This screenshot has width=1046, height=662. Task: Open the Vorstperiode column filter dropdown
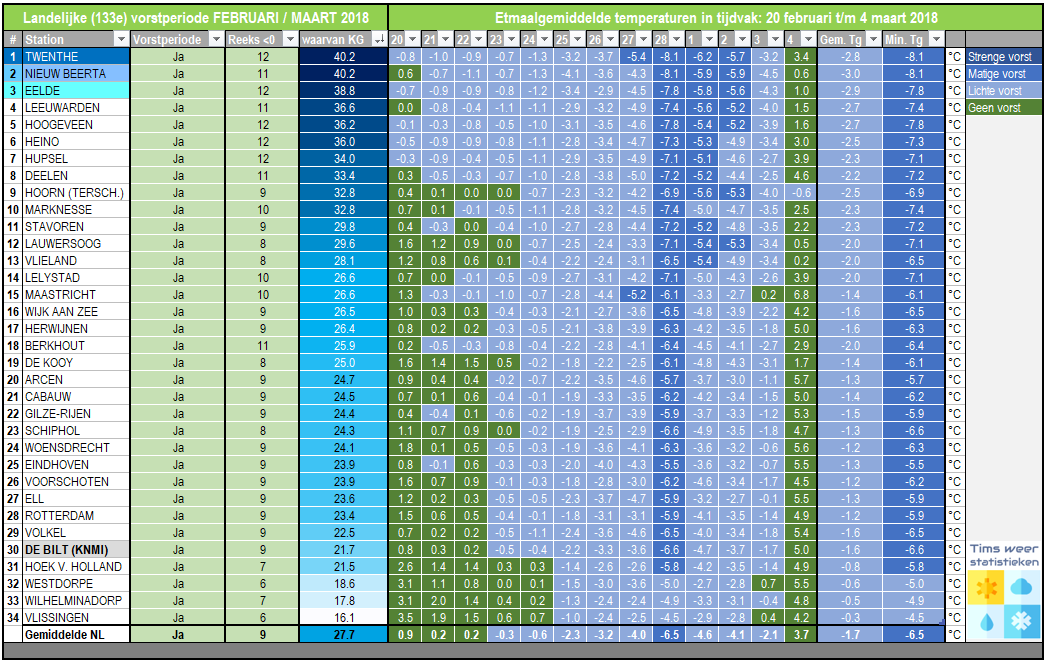click(215, 39)
